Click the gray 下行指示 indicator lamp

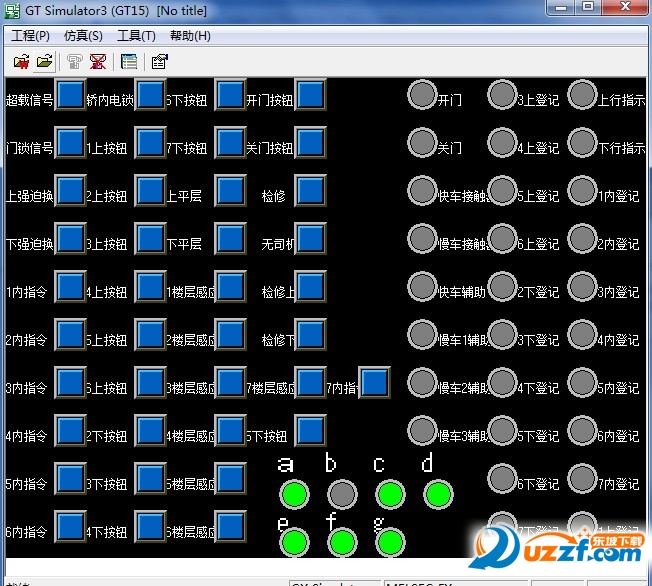coord(582,143)
